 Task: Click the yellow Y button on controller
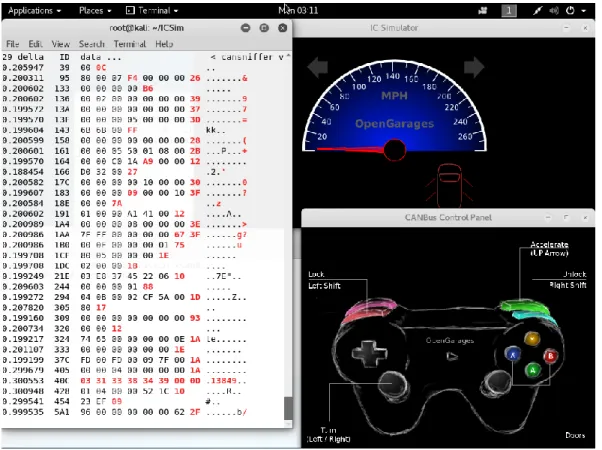[x=532, y=338]
